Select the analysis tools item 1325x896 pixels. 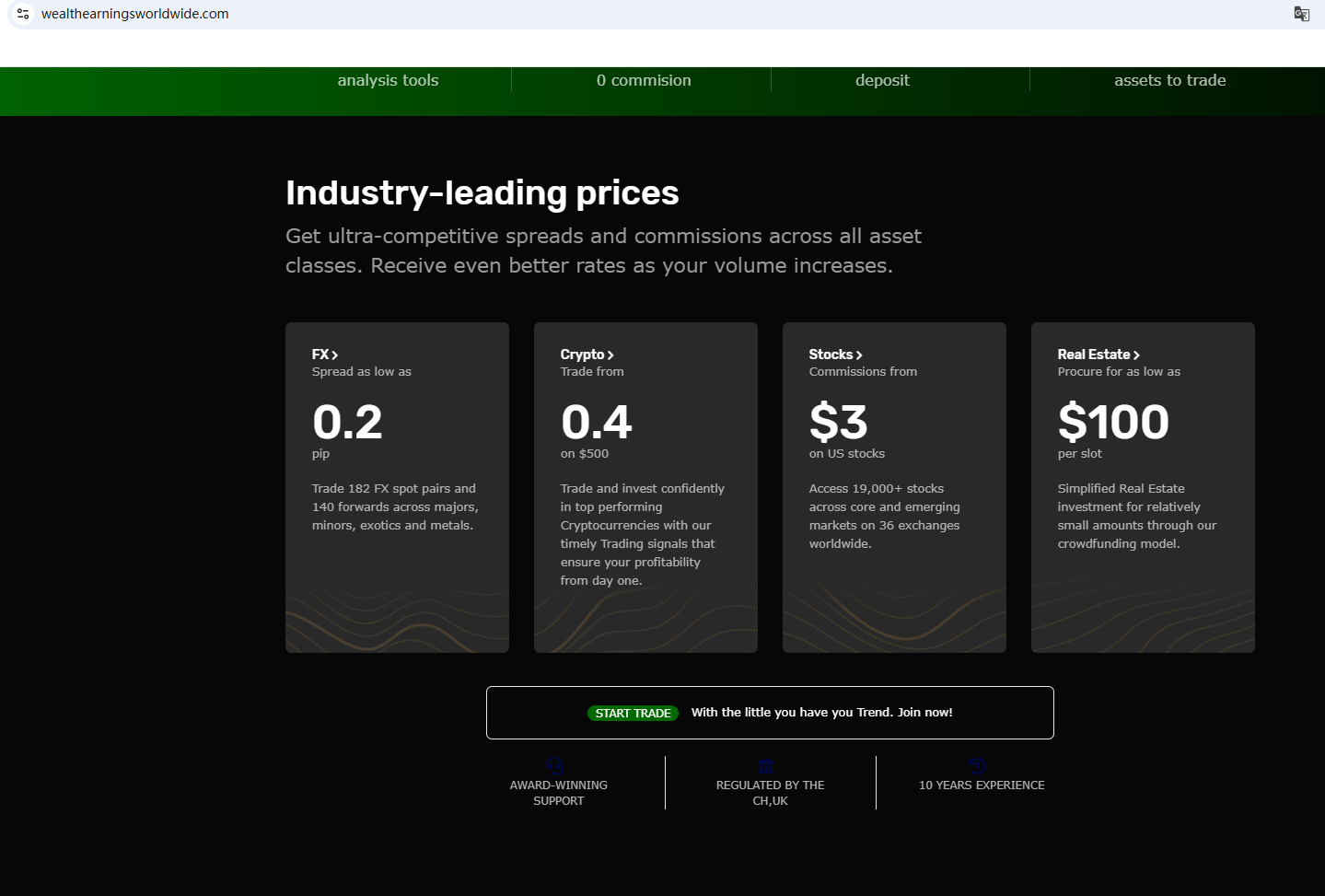tap(388, 81)
